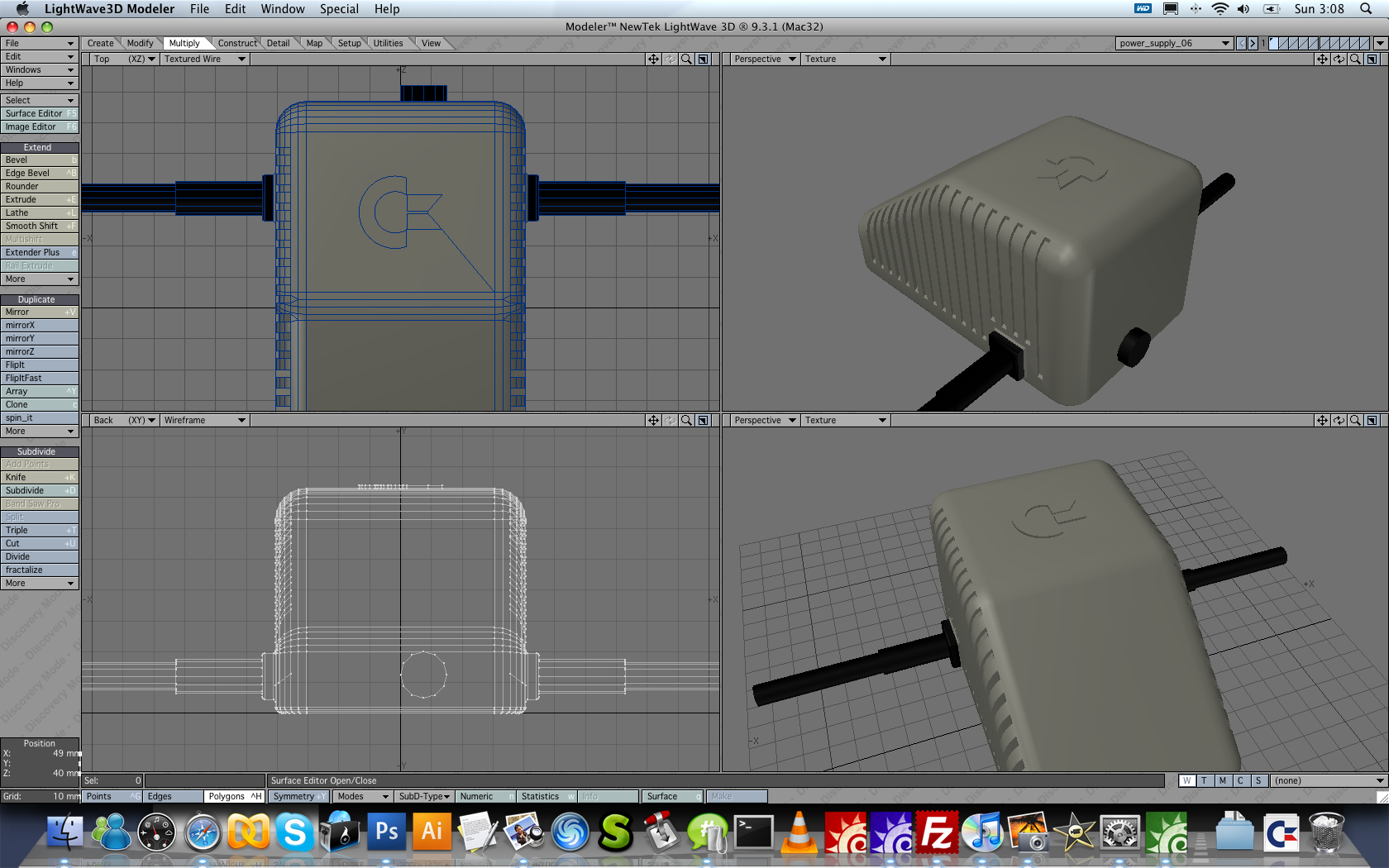Click the pan icon of the Top viewport

653,60
